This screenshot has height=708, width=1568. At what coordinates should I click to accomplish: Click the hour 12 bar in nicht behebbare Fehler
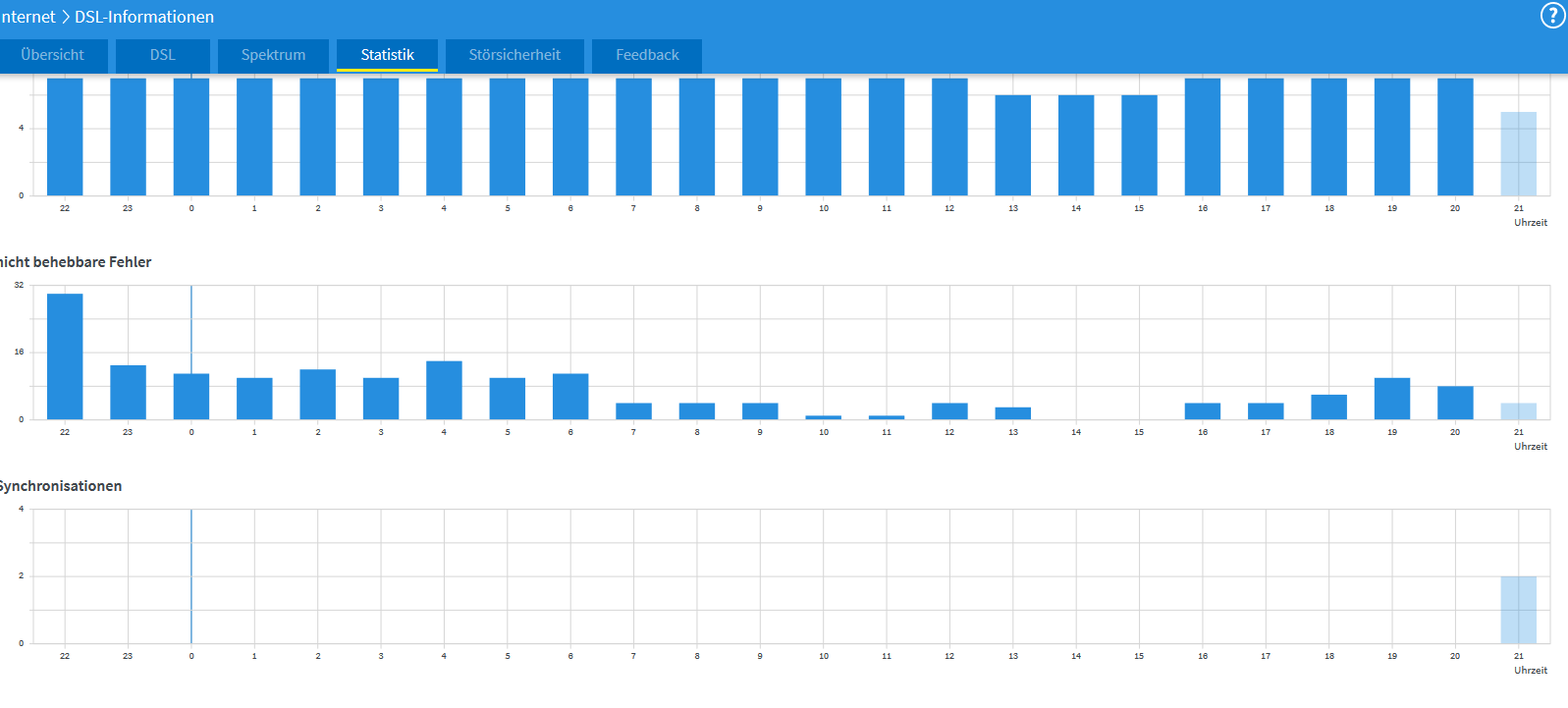pos(949,411)
